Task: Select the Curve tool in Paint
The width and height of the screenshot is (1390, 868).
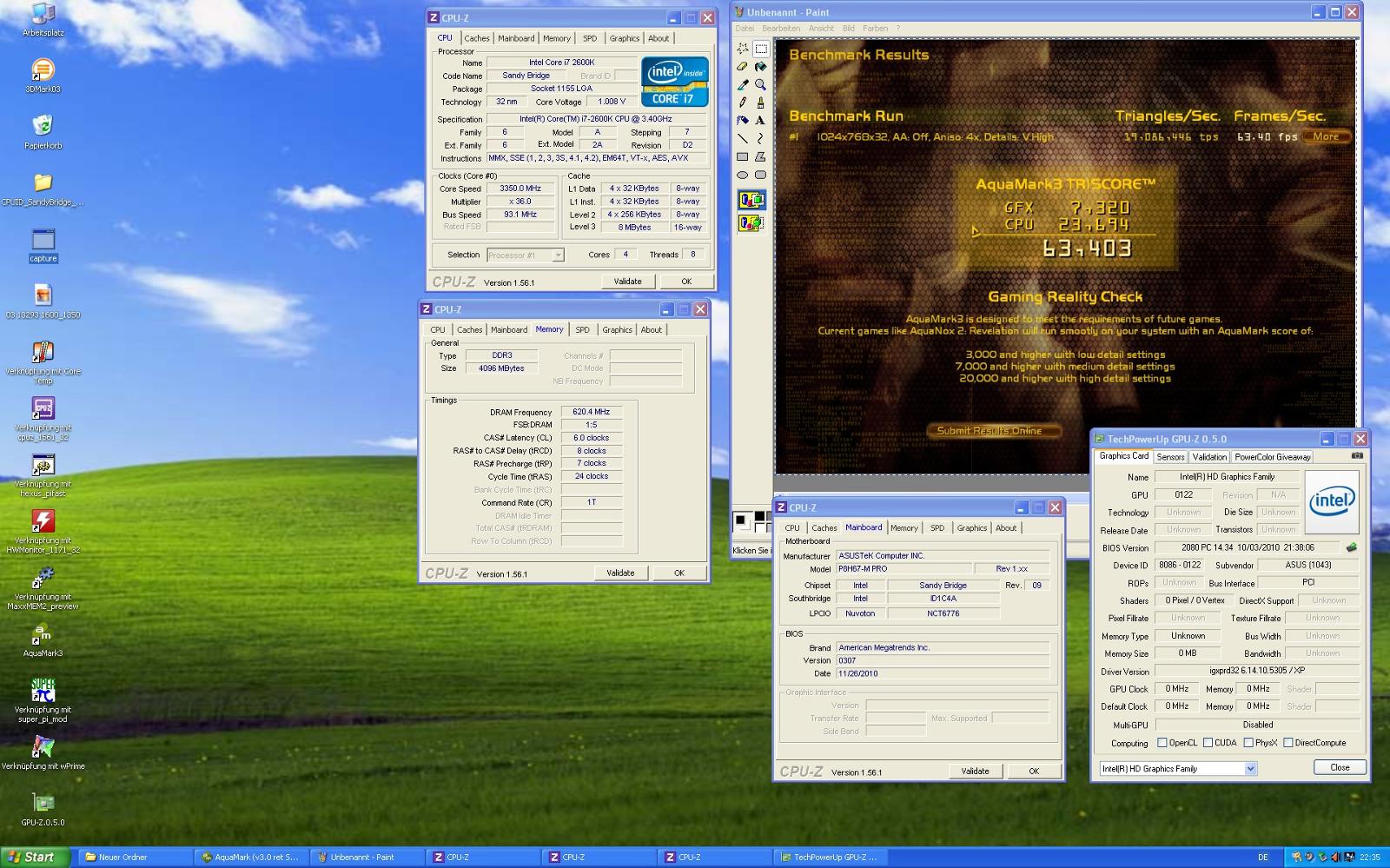Action: pyautogui.click(x=760, y=139)
